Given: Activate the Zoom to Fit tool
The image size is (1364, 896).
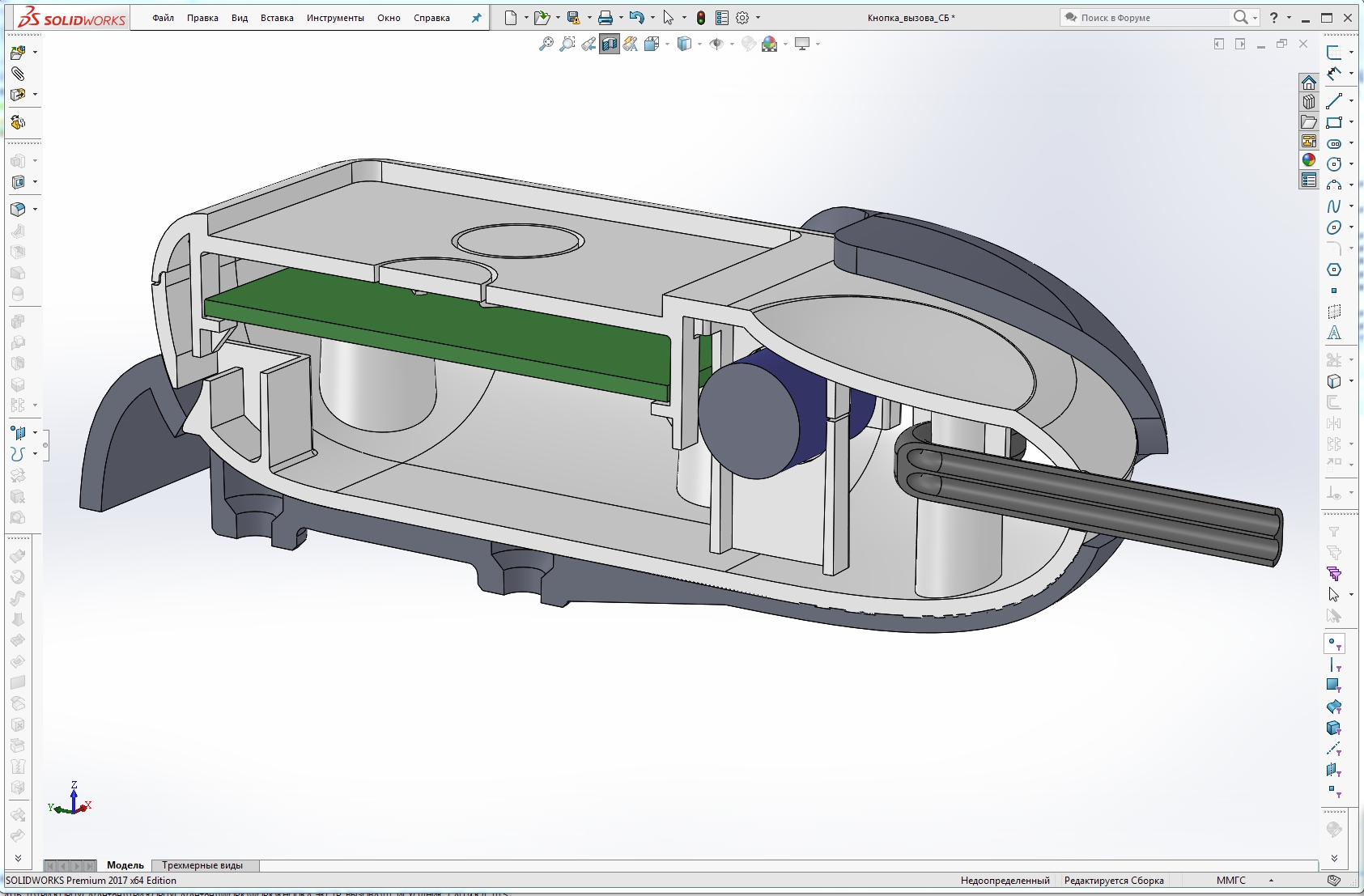Looking at the screenshot, I should (x=546, y=45).
